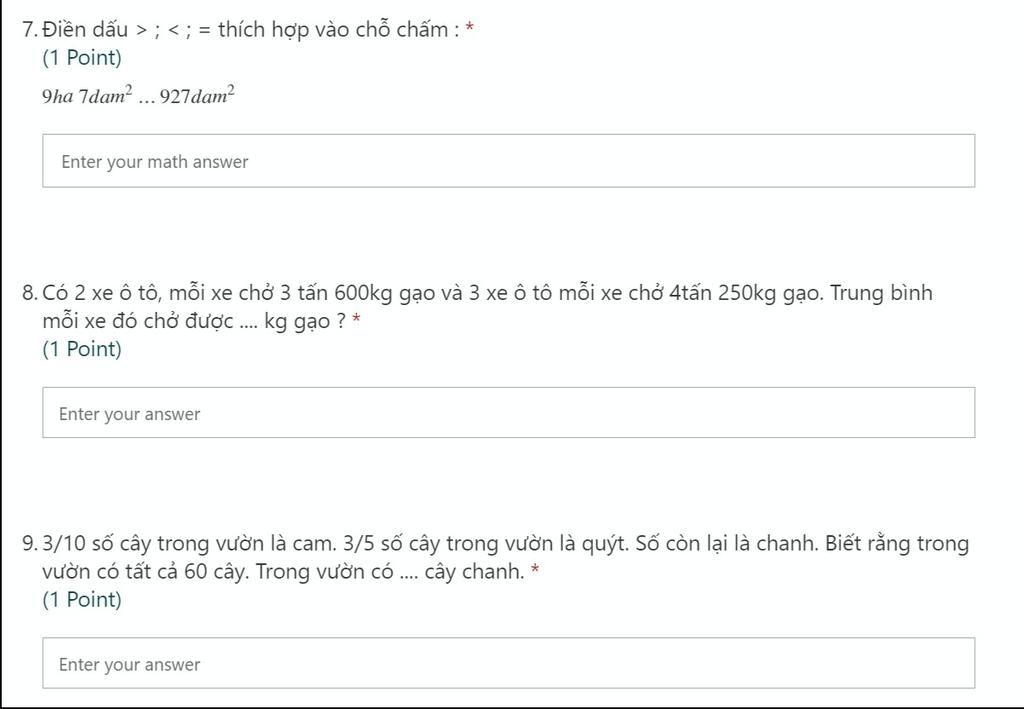The image size is (1024, 709).
Task: Click question 7 text 'Điền dấu'
Action: [x=85, y=29]
